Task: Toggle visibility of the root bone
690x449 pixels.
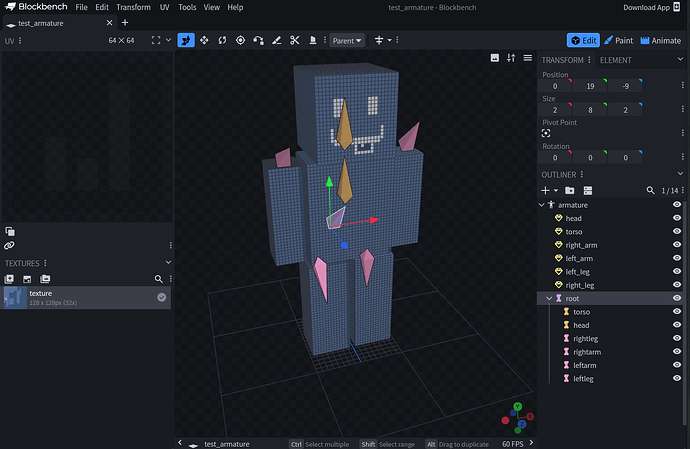Action: click(677, 298)
